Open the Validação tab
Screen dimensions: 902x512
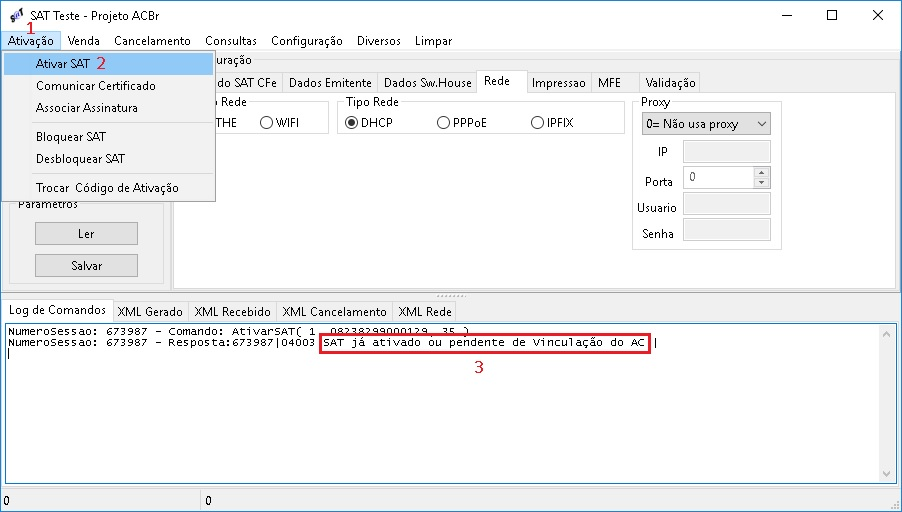coord(670,83)
